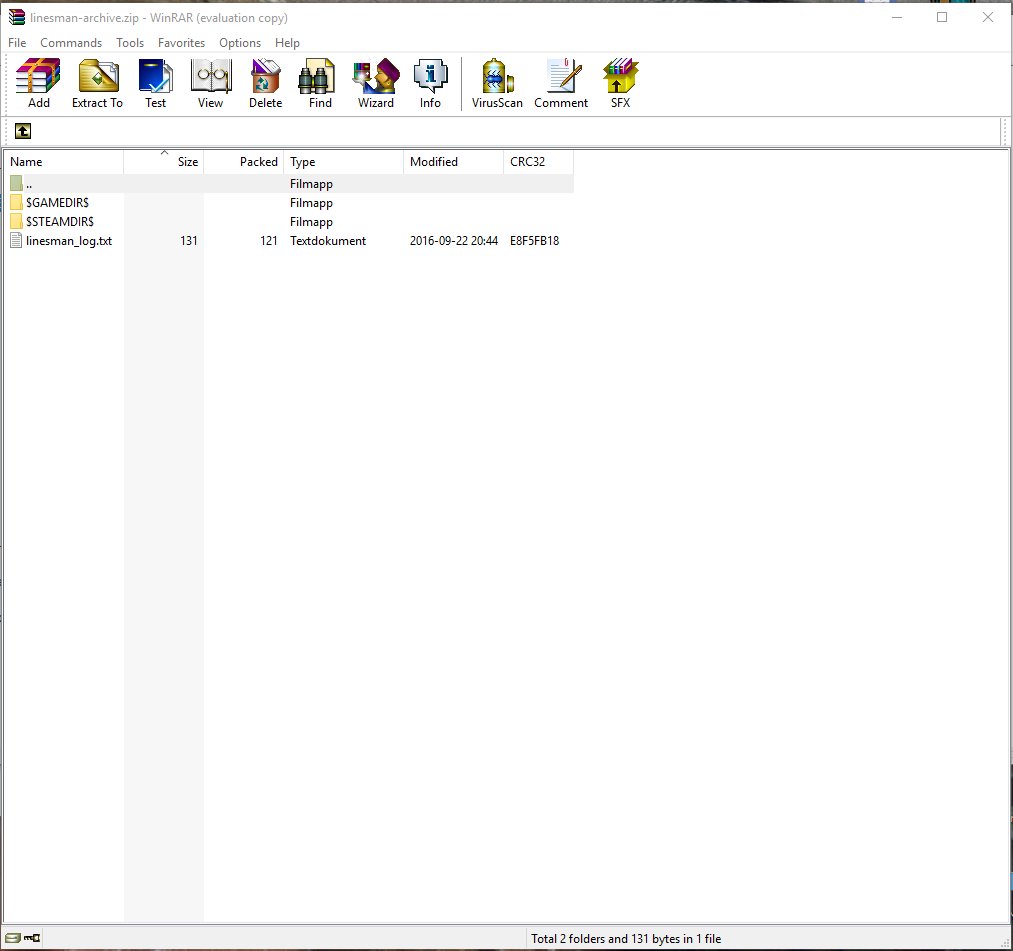The image size is (1013, 951).
Task: Click Filmapp type in $STEAMDIR$ row
Action: (x=311, y=222)
